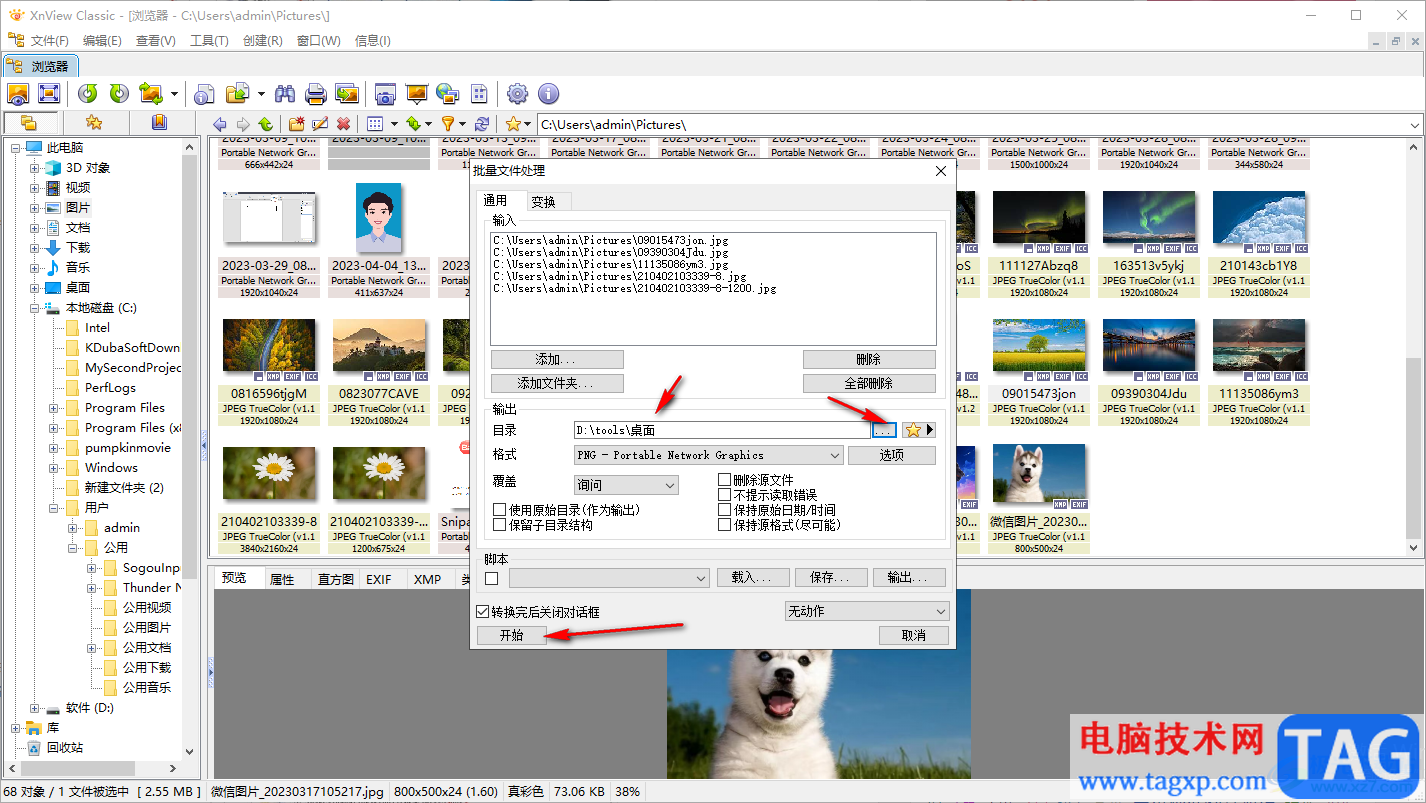Click the 开始 button
The height and width of the screenshot is (803, 1426).
tap(511, 636)
